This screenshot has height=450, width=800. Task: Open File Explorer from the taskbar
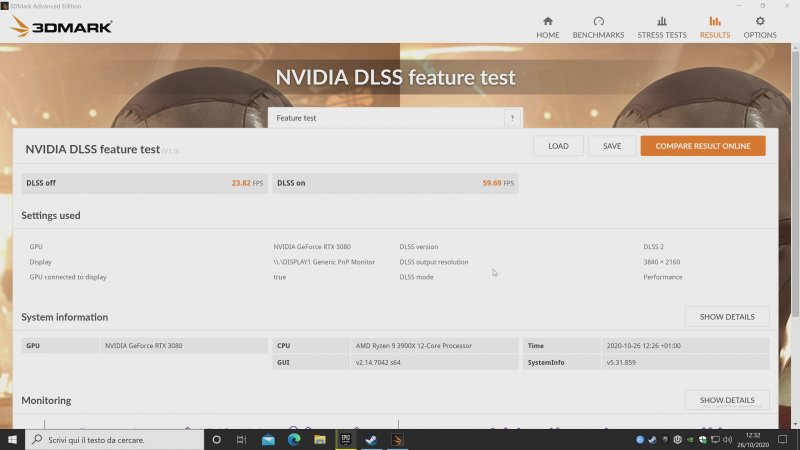click(x=320, y=439)
